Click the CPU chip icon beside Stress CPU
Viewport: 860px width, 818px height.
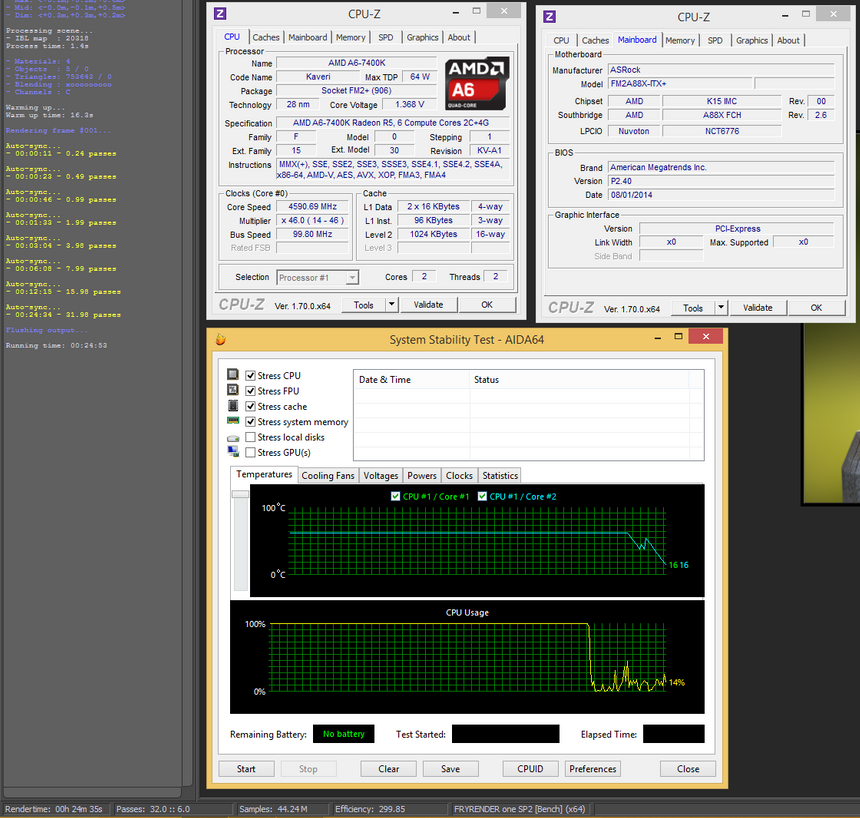pyautogui.click(x=233, y=376)
